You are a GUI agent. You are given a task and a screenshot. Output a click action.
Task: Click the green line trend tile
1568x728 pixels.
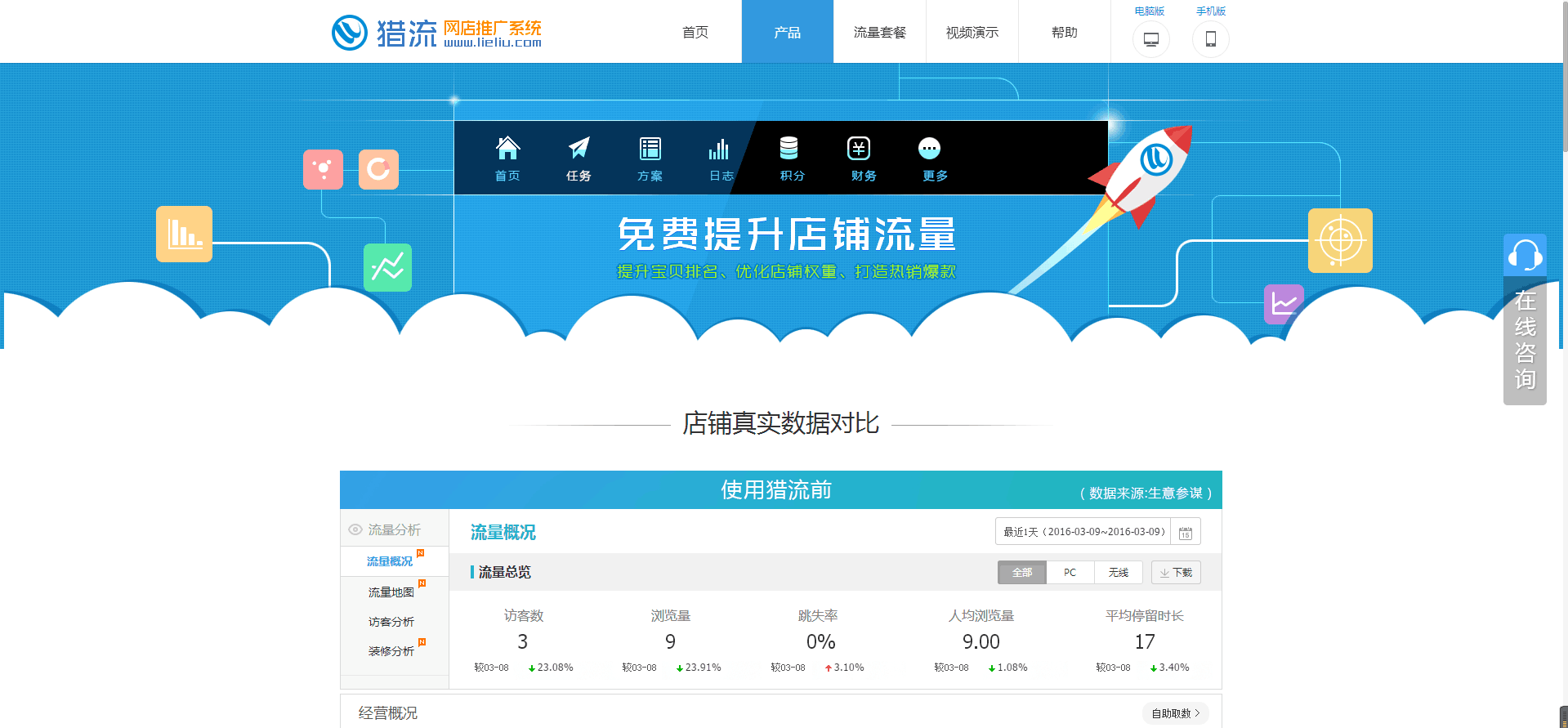(x=387, y=267)
